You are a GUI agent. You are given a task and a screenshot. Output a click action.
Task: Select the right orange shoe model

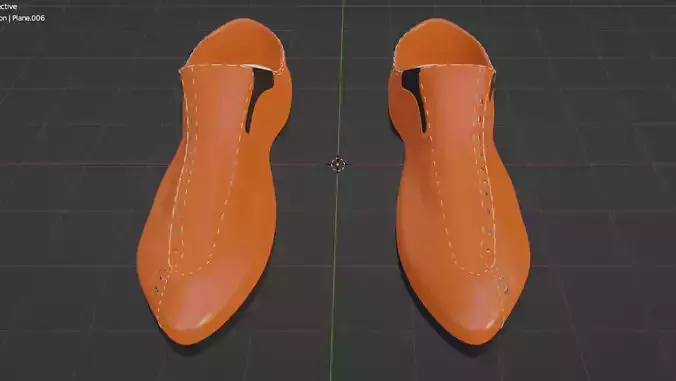tap(458, 181)
